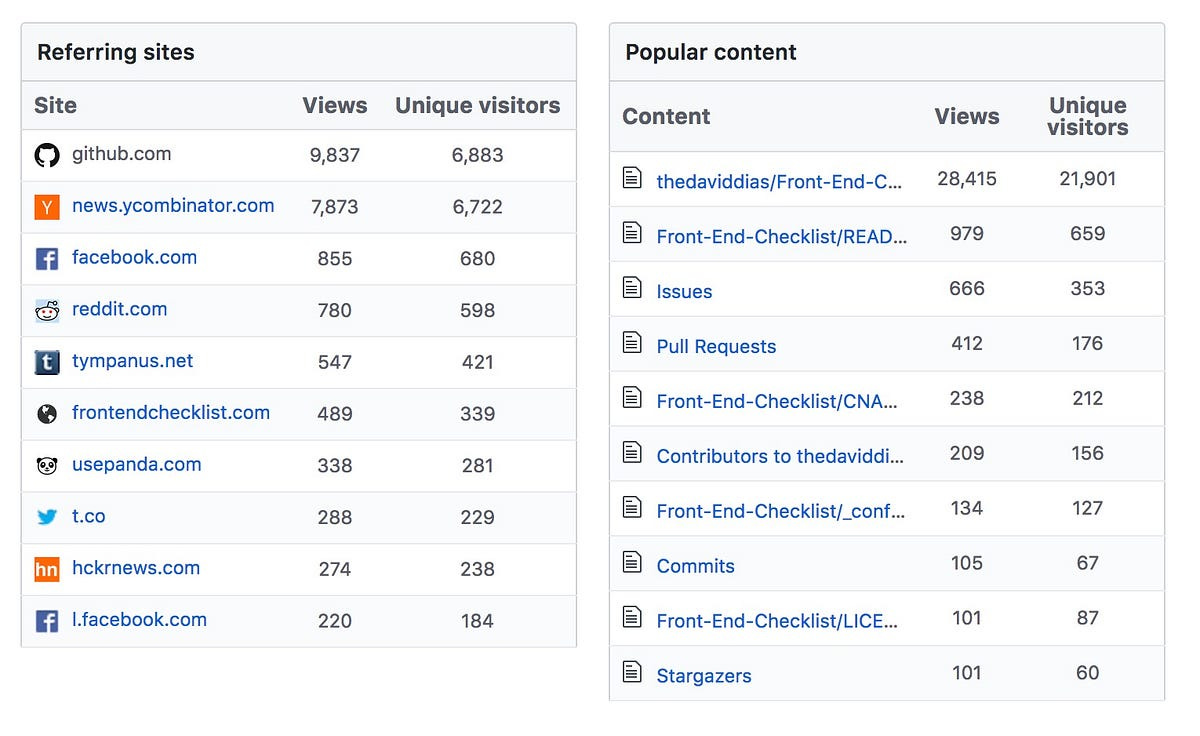Open the tympanus.net referrer link
Image resolution: width=1200 pixels, height=736 pixels.
tap(132, 361)
